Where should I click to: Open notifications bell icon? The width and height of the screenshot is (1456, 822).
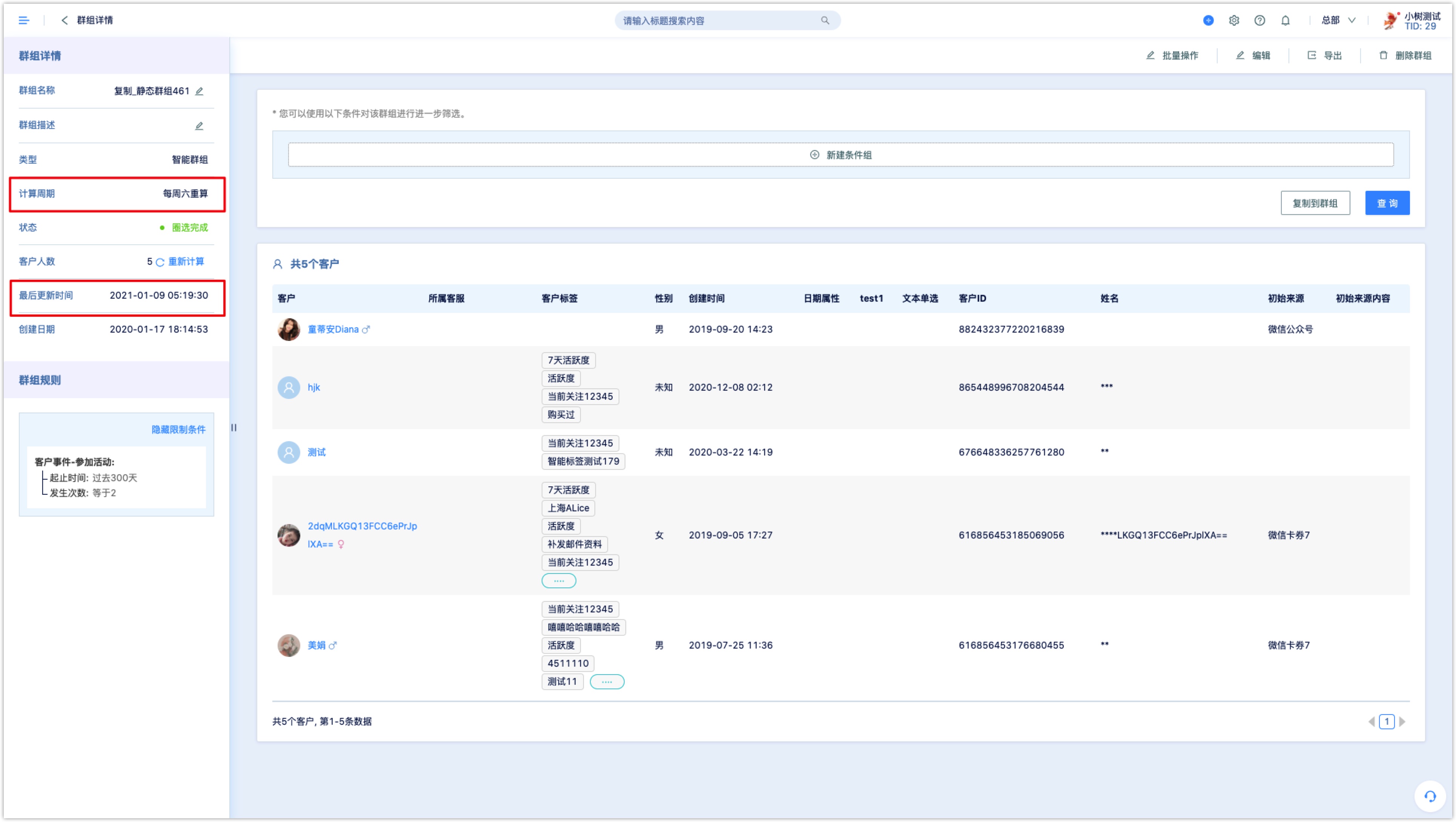coord(1285,20)
